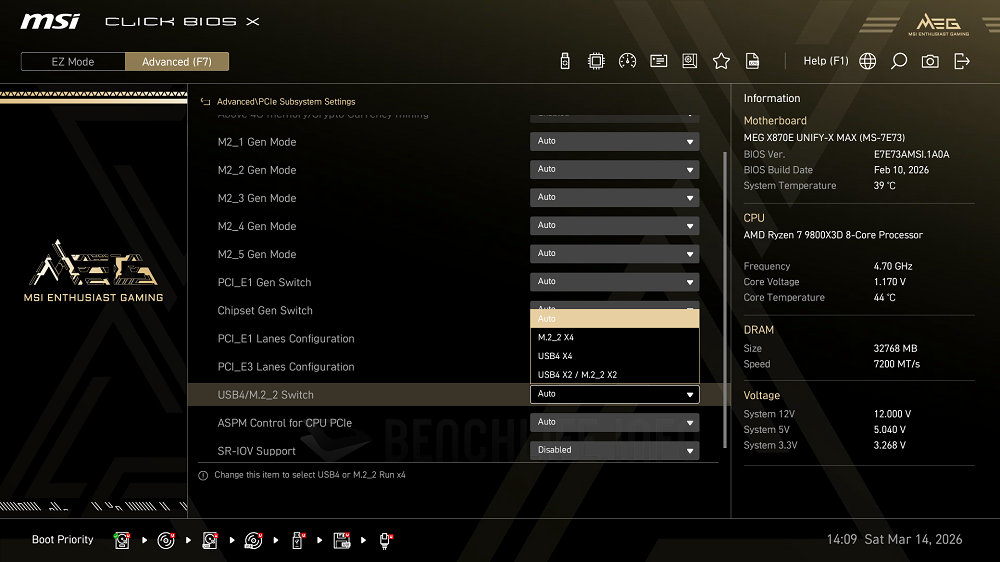Open the speedometer gauge performance icon
This screenshot has width=1000, height=562.
pos(627,61)
